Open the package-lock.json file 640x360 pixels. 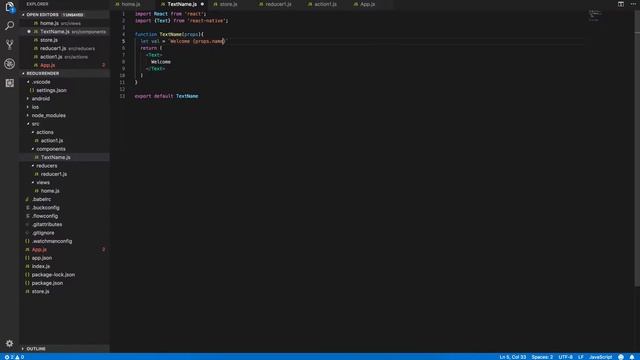(x=64, y=275)
